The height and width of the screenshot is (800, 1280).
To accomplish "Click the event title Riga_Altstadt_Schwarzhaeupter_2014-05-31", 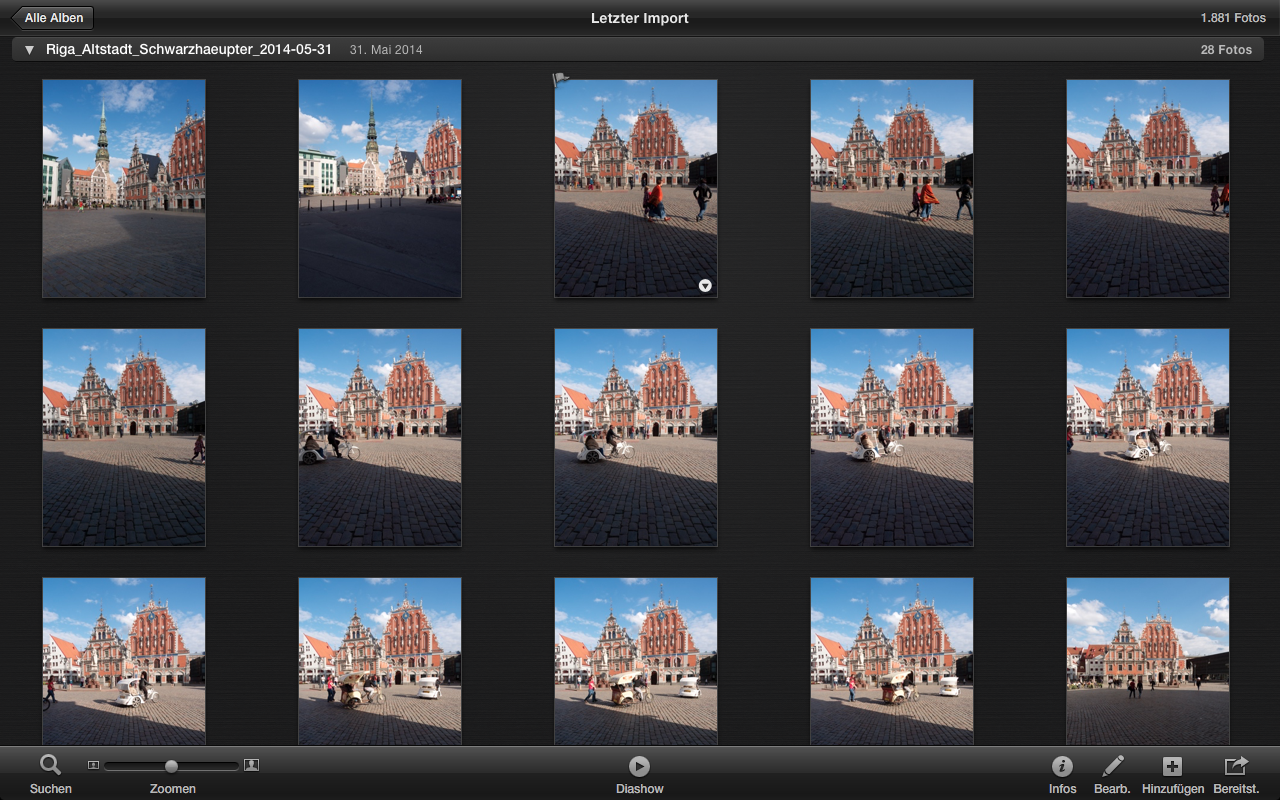I will coord(189,49).
